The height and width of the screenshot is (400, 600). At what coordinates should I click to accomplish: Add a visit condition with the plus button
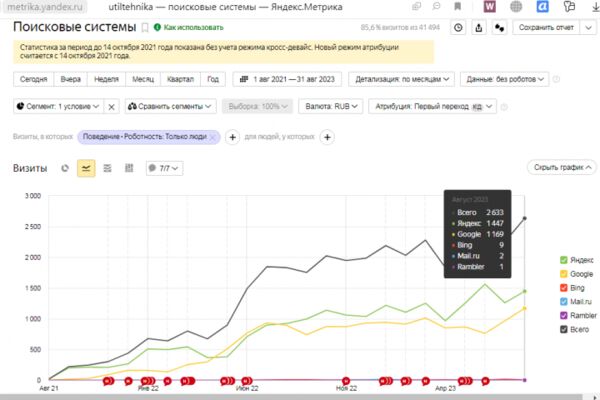coord(232,137)
